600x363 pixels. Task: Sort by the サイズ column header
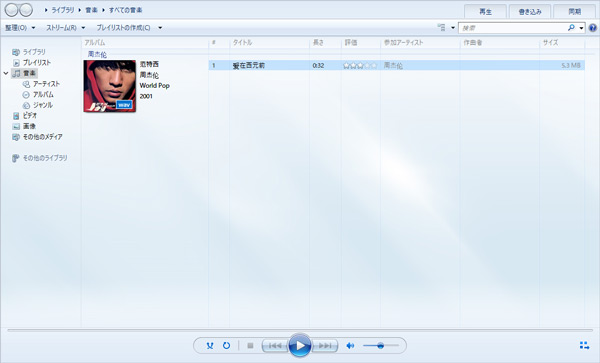(x=562, y=42)
